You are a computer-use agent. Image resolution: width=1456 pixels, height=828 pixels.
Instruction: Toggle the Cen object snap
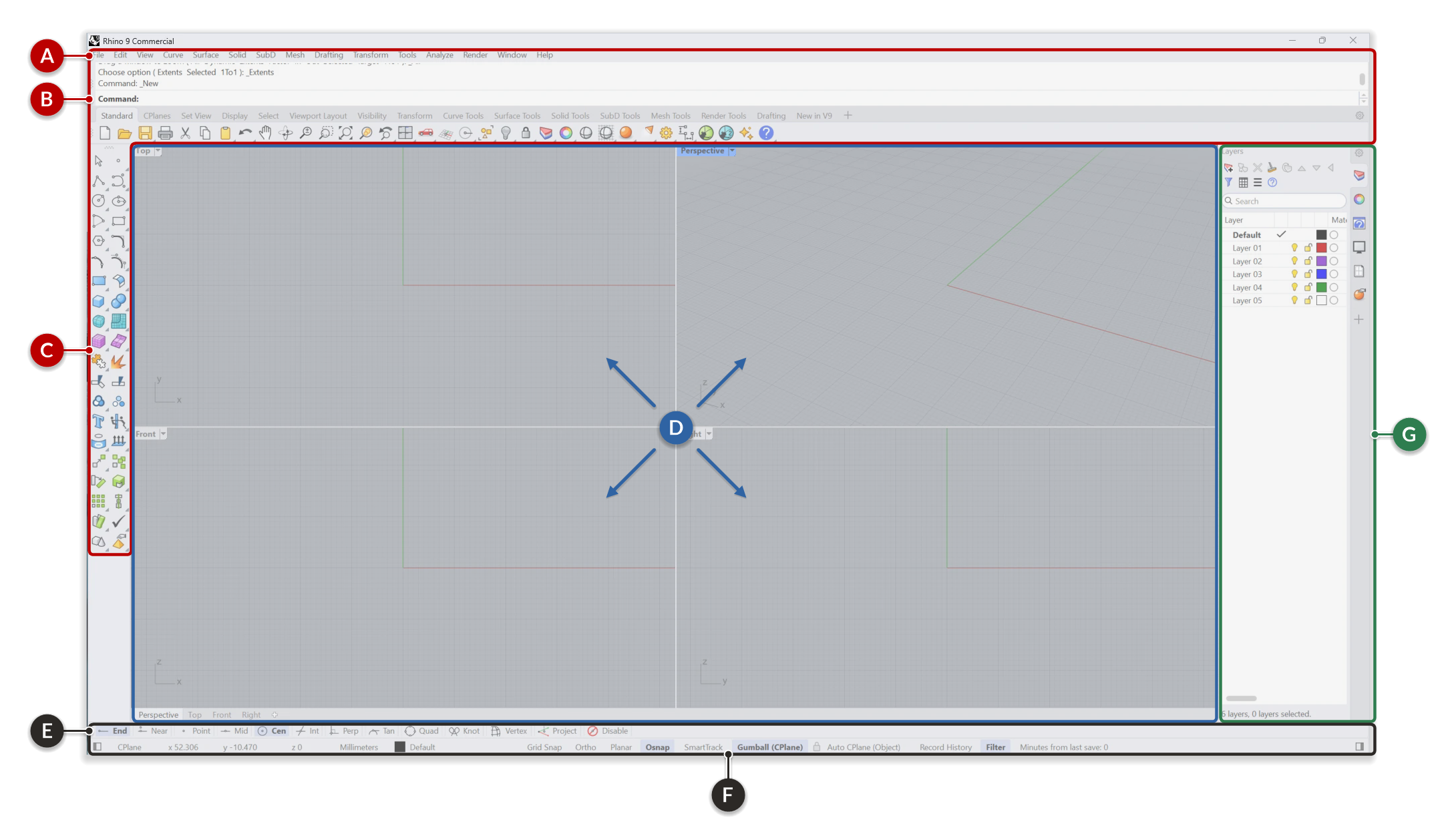(x=272, y=731)
